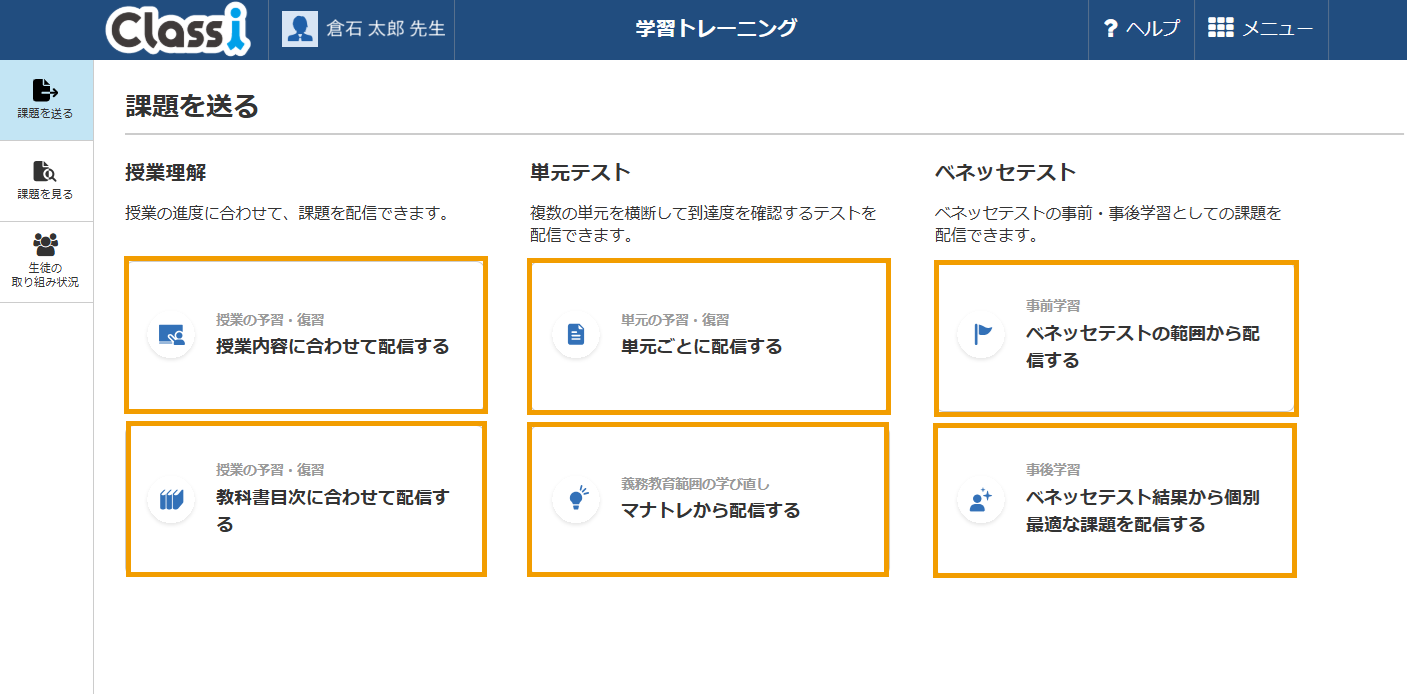
Task: Click the 事前学習 caption text
Action: click(1053, 306)
